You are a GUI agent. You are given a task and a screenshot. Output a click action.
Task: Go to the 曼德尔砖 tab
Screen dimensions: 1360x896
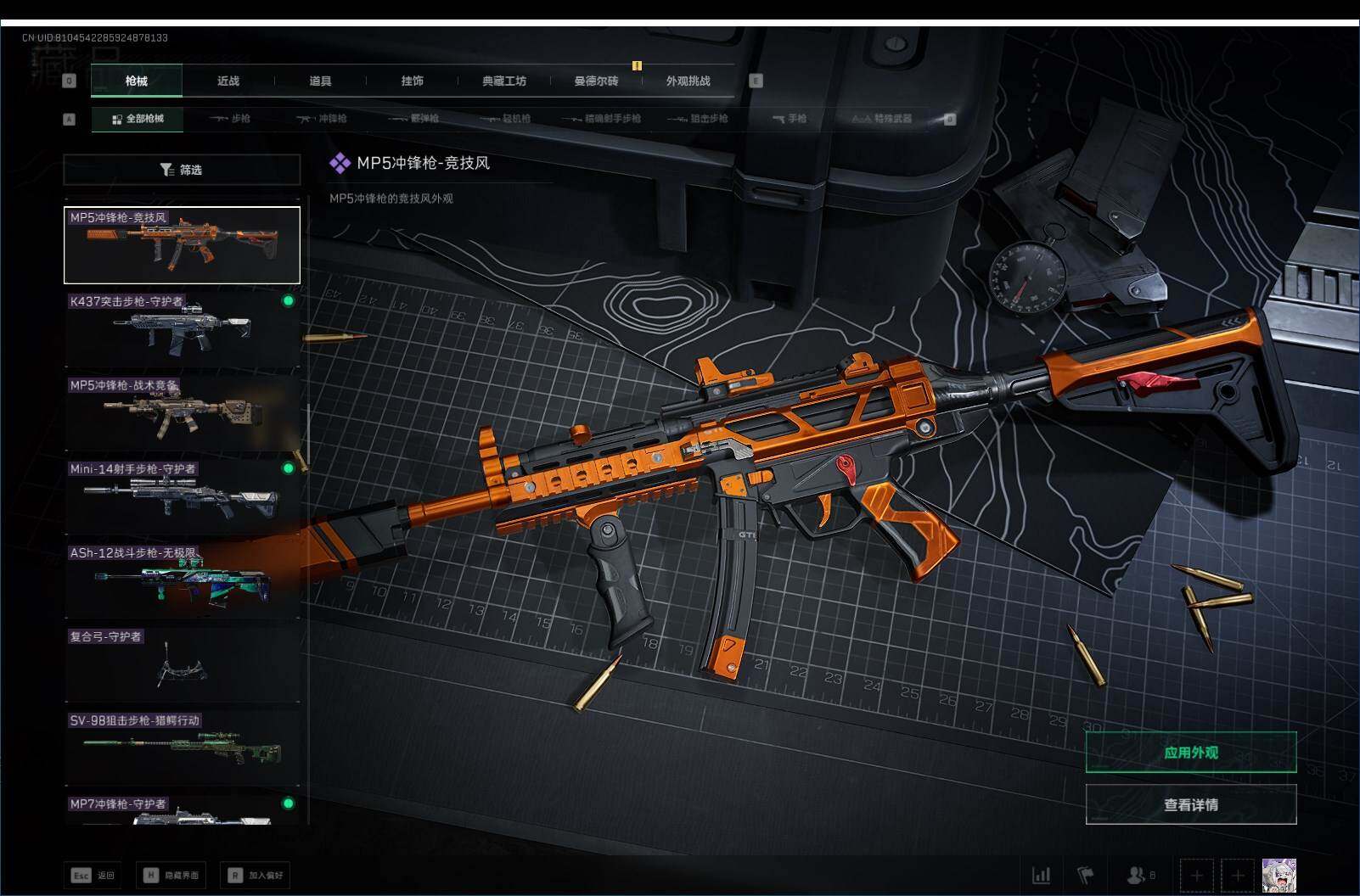coord(596,81)
